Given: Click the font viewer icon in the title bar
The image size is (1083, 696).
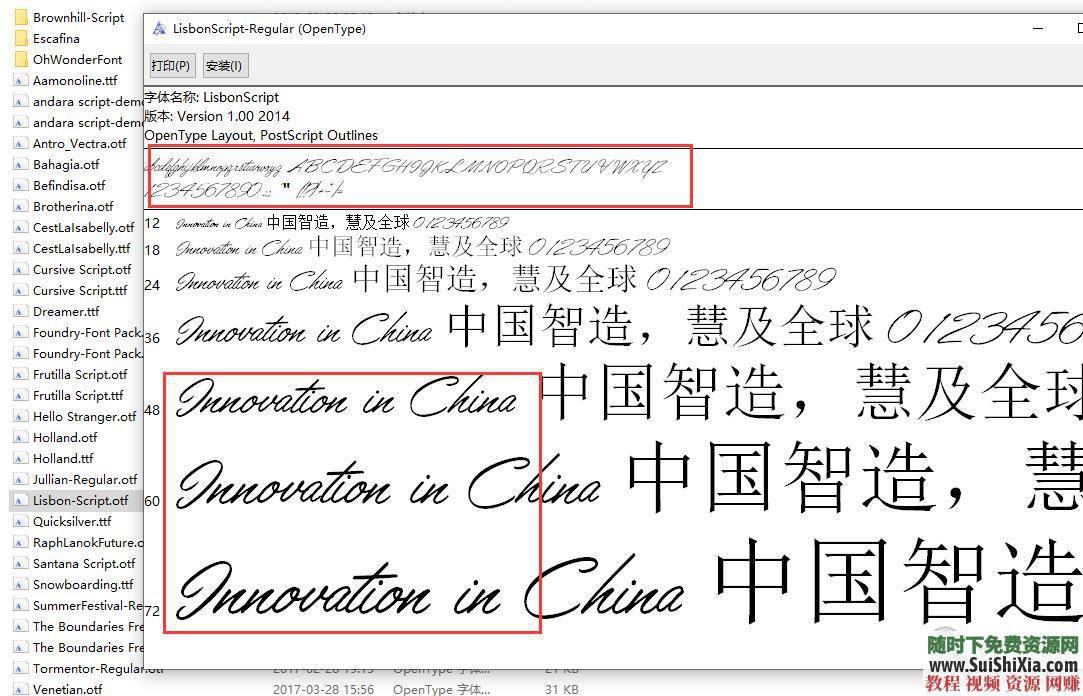Looking at the screenshot, I should point(157,29).
